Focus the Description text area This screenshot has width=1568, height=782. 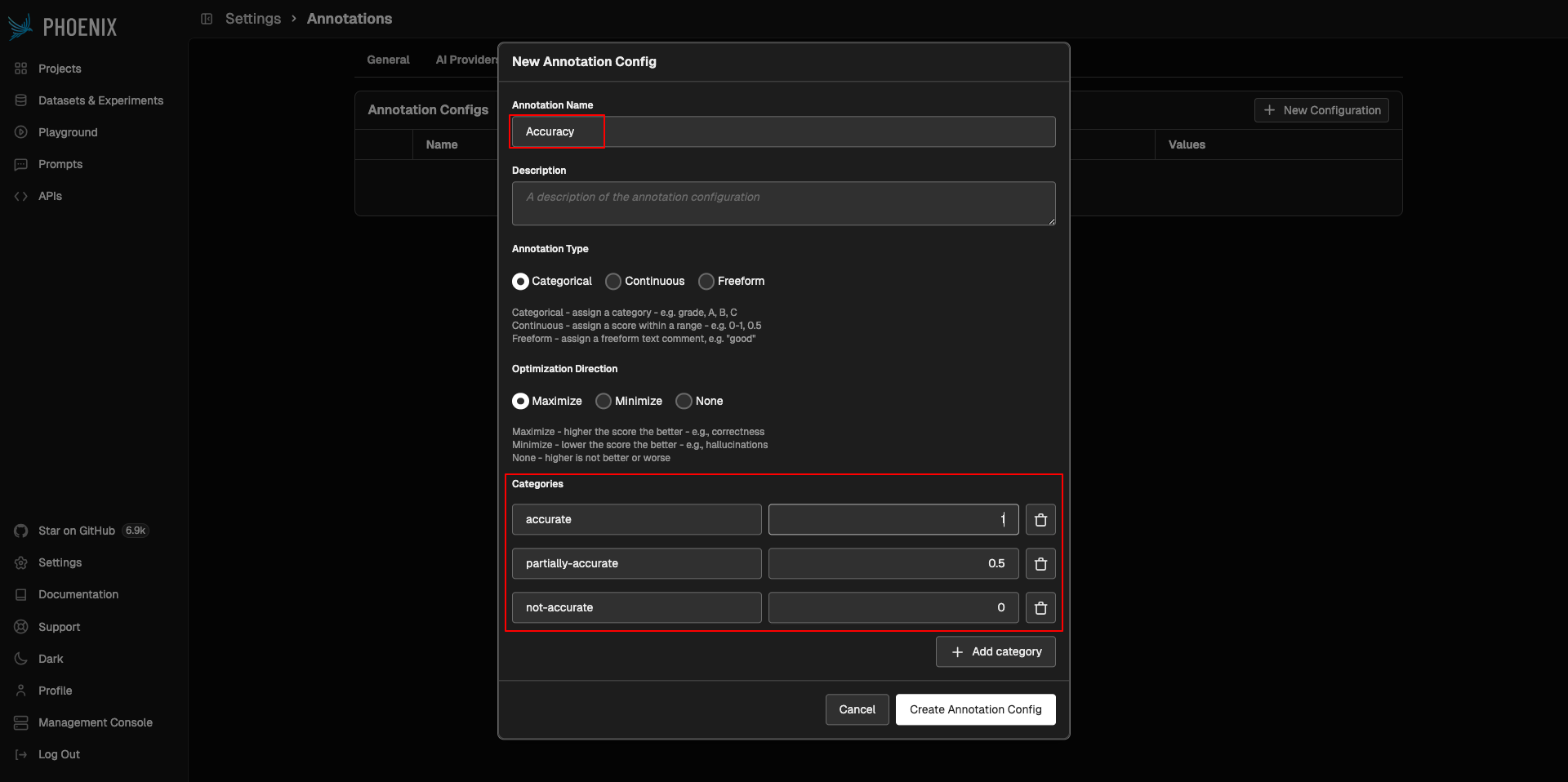point(783,203)
